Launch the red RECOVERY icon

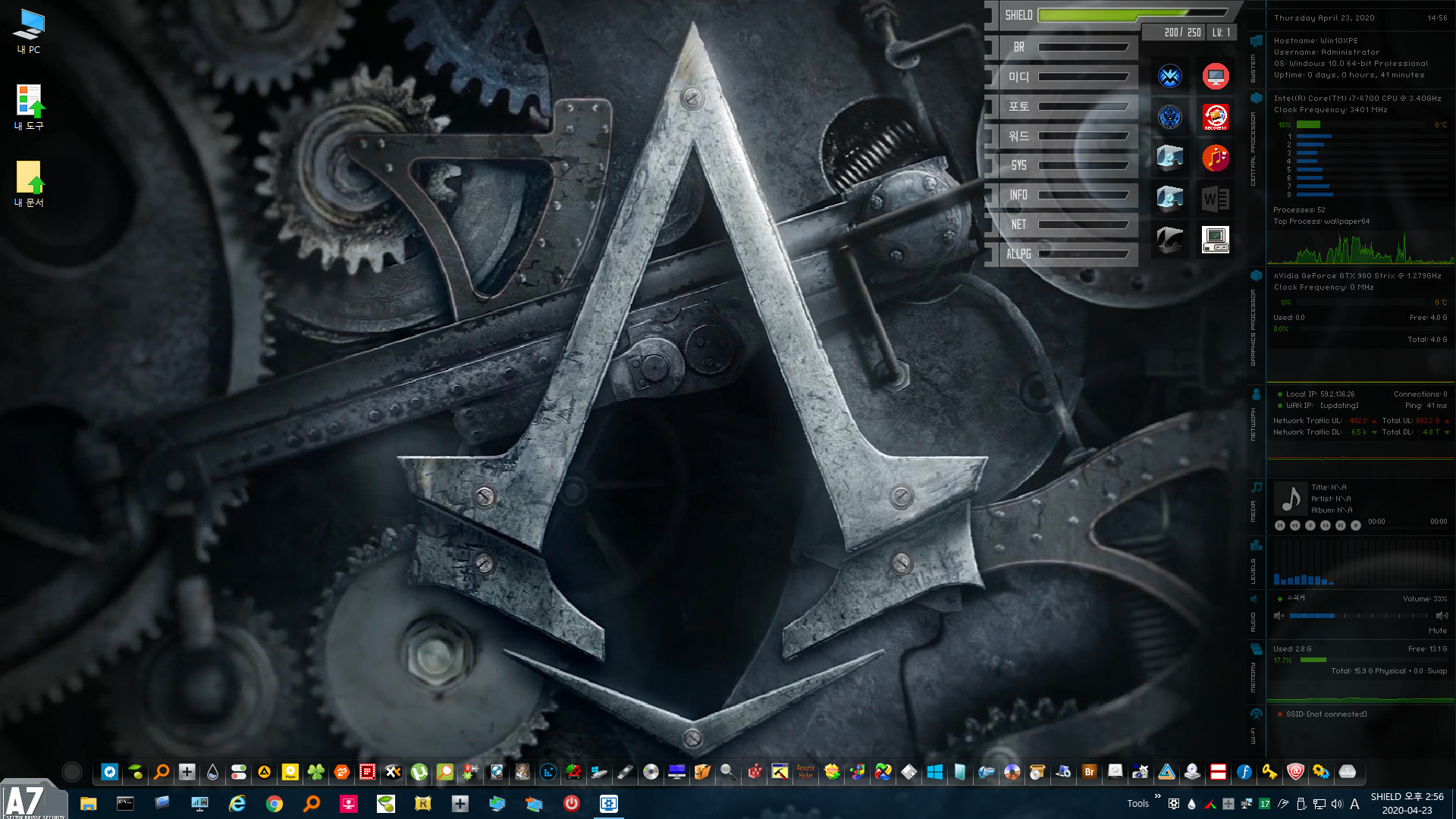[x=1216, y=117]
